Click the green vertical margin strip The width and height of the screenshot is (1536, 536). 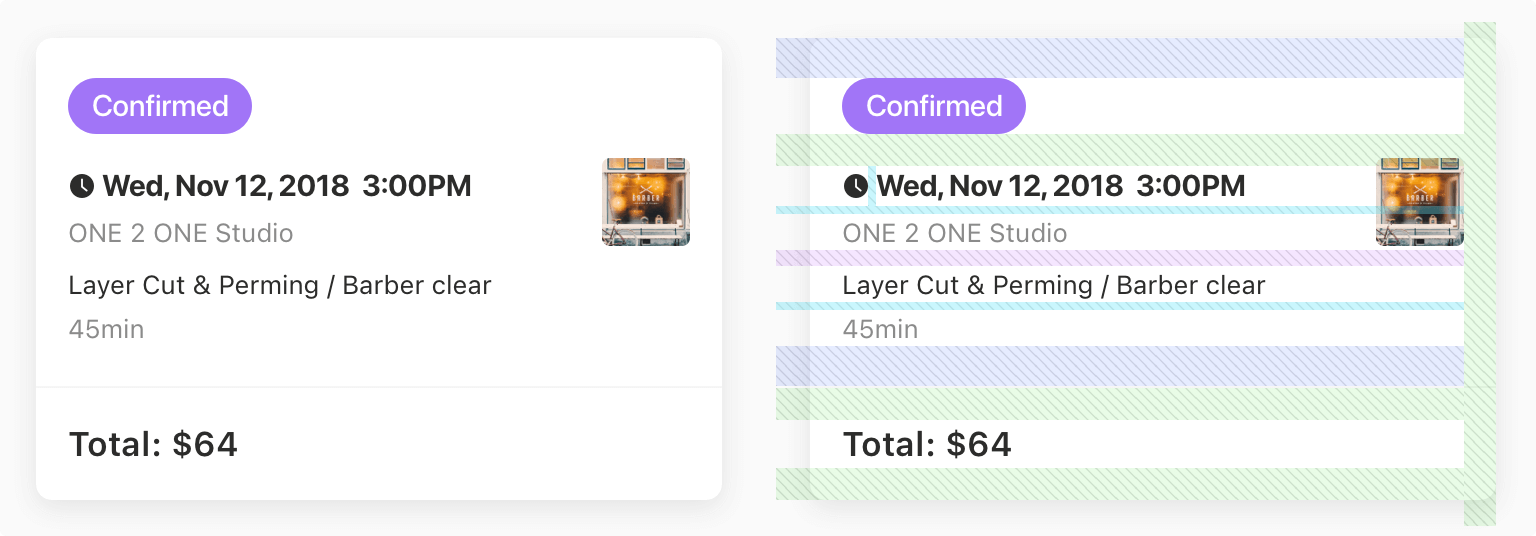(x=1480, y=274)
